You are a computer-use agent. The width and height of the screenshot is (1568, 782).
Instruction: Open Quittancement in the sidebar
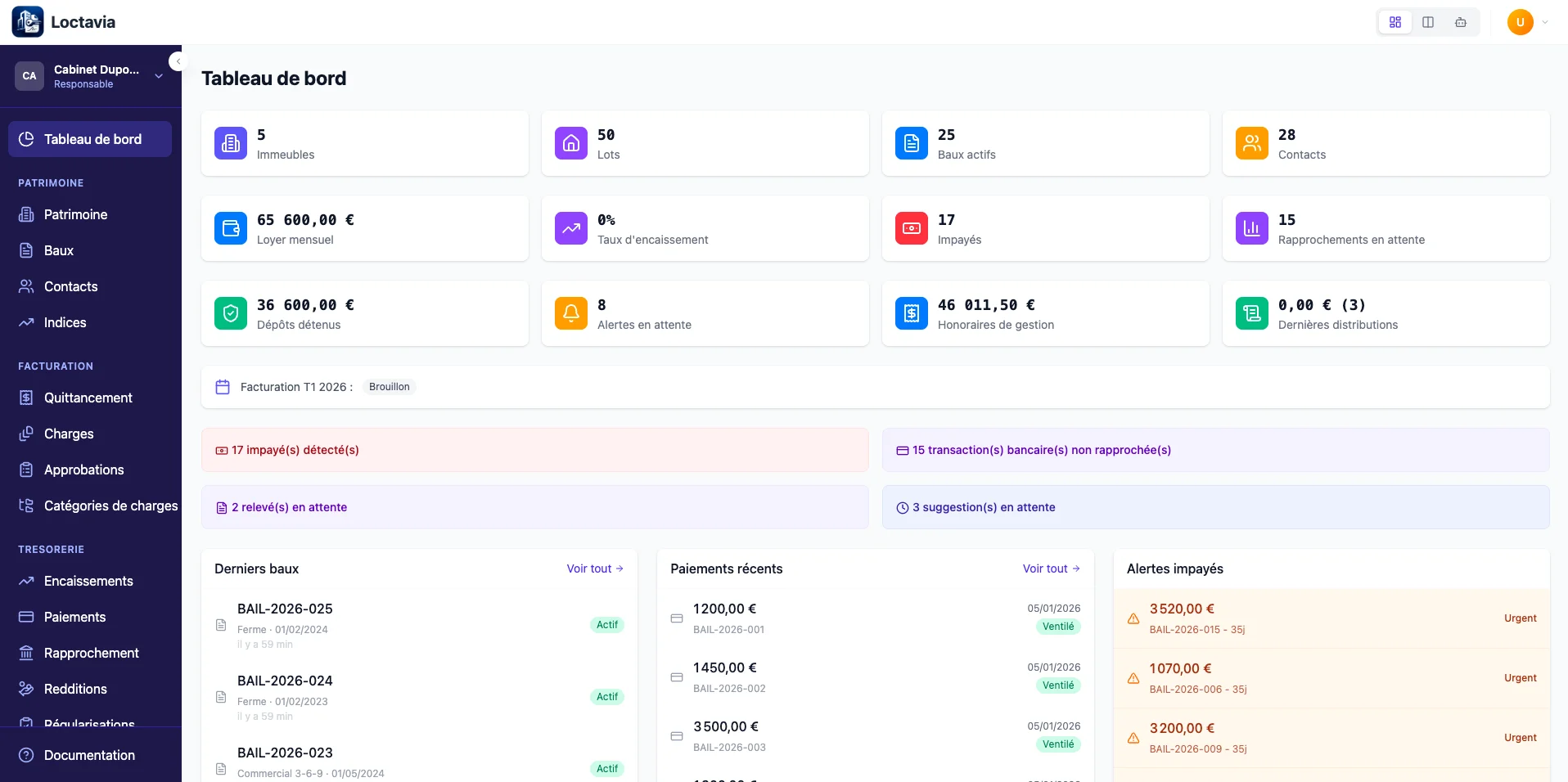(x=88, y=398)
